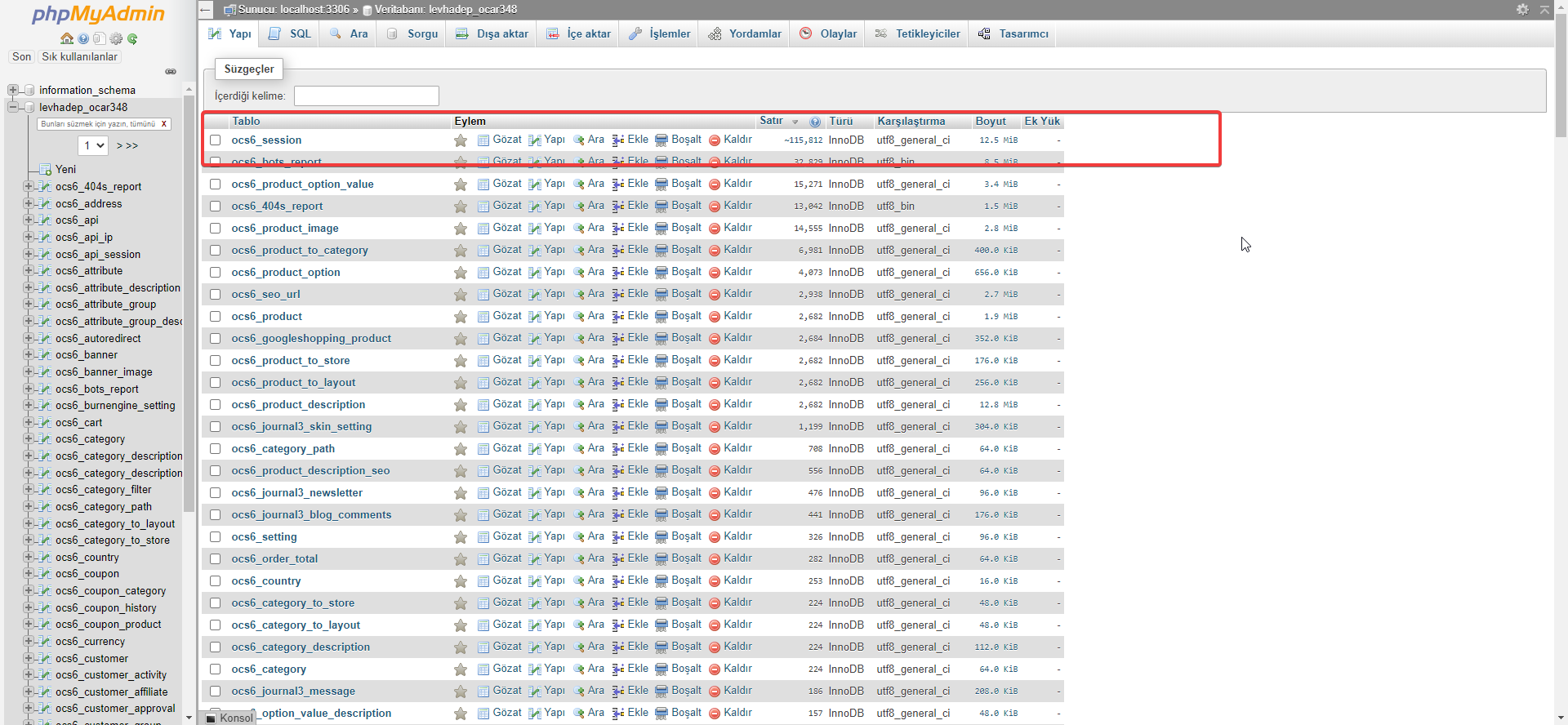Expand ocs6_cart tree node

29,422
